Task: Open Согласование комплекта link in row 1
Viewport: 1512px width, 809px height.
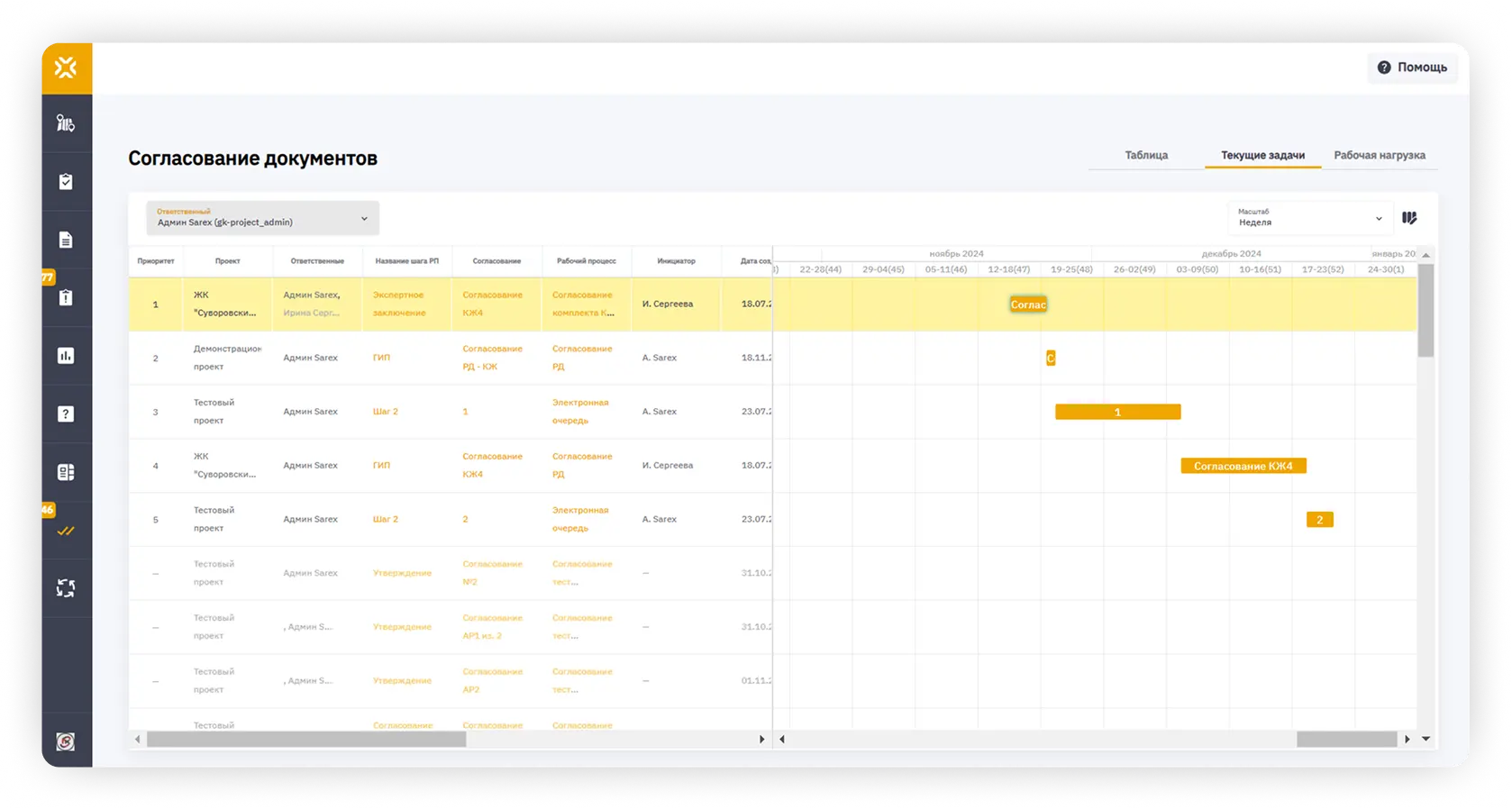Action: click(583, 304)
